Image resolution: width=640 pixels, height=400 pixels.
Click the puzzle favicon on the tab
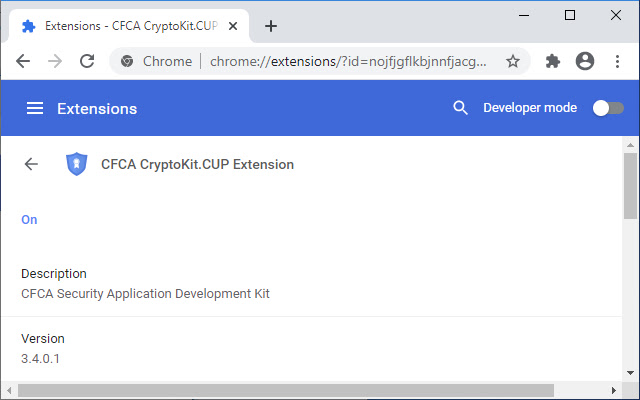click(x=28, y=26)
